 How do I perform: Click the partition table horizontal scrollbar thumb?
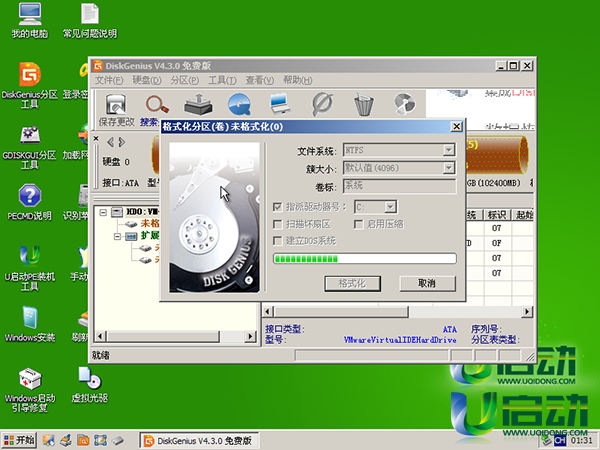(341, 312)
